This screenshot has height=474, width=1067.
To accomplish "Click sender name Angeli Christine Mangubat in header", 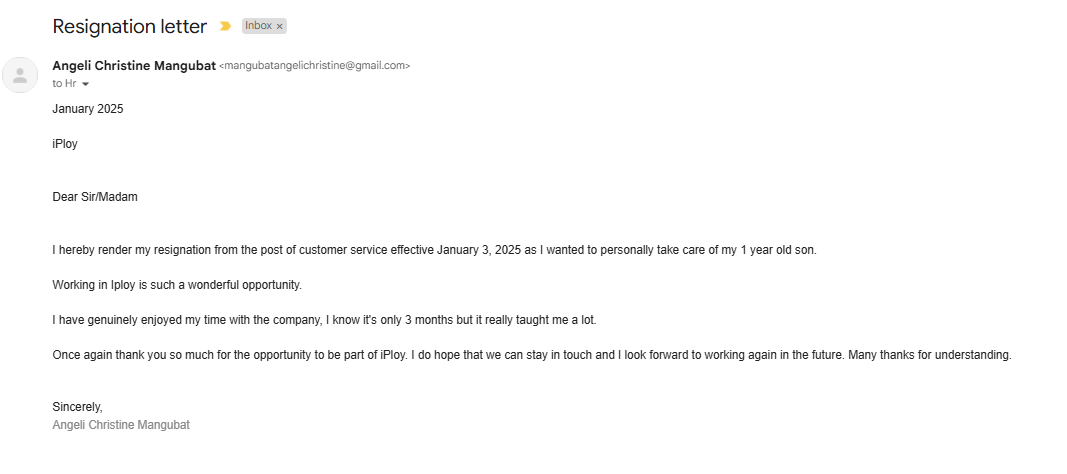I will tap(133, 66).
